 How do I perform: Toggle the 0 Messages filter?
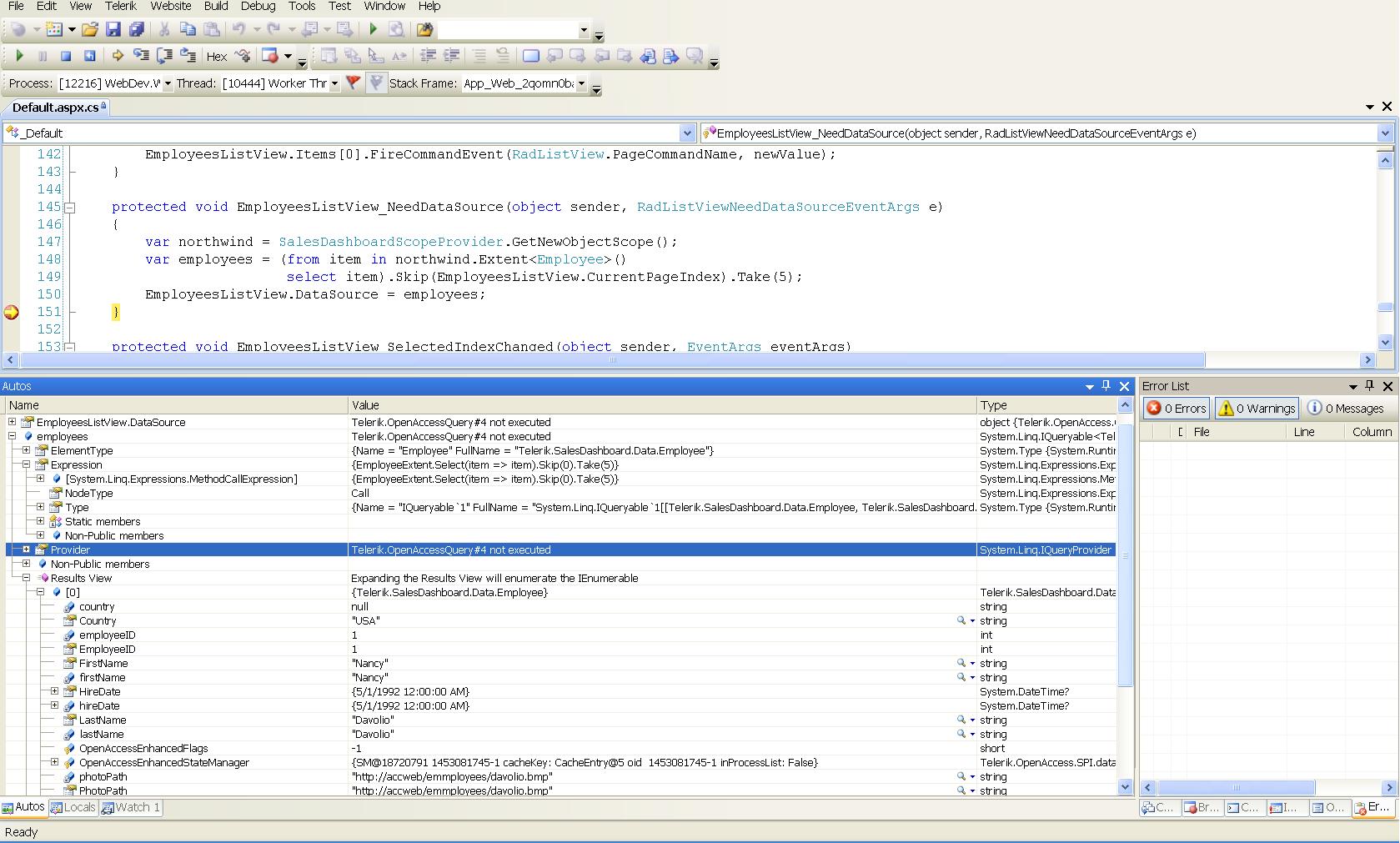click(1346, 409)
